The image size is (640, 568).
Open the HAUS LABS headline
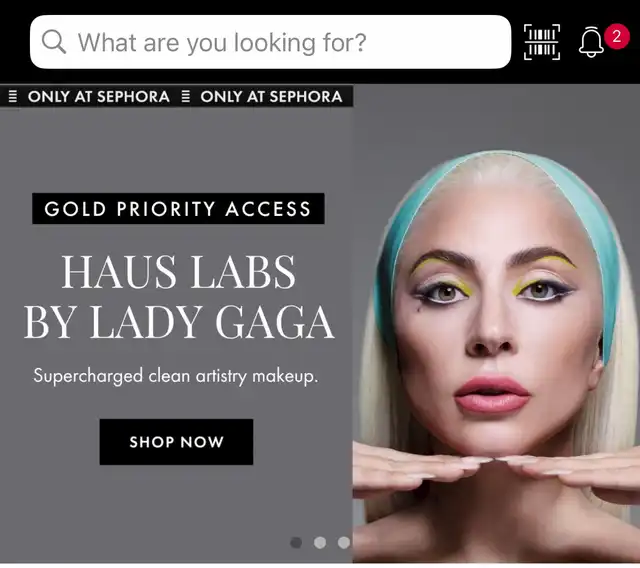(x=178, y=272)
